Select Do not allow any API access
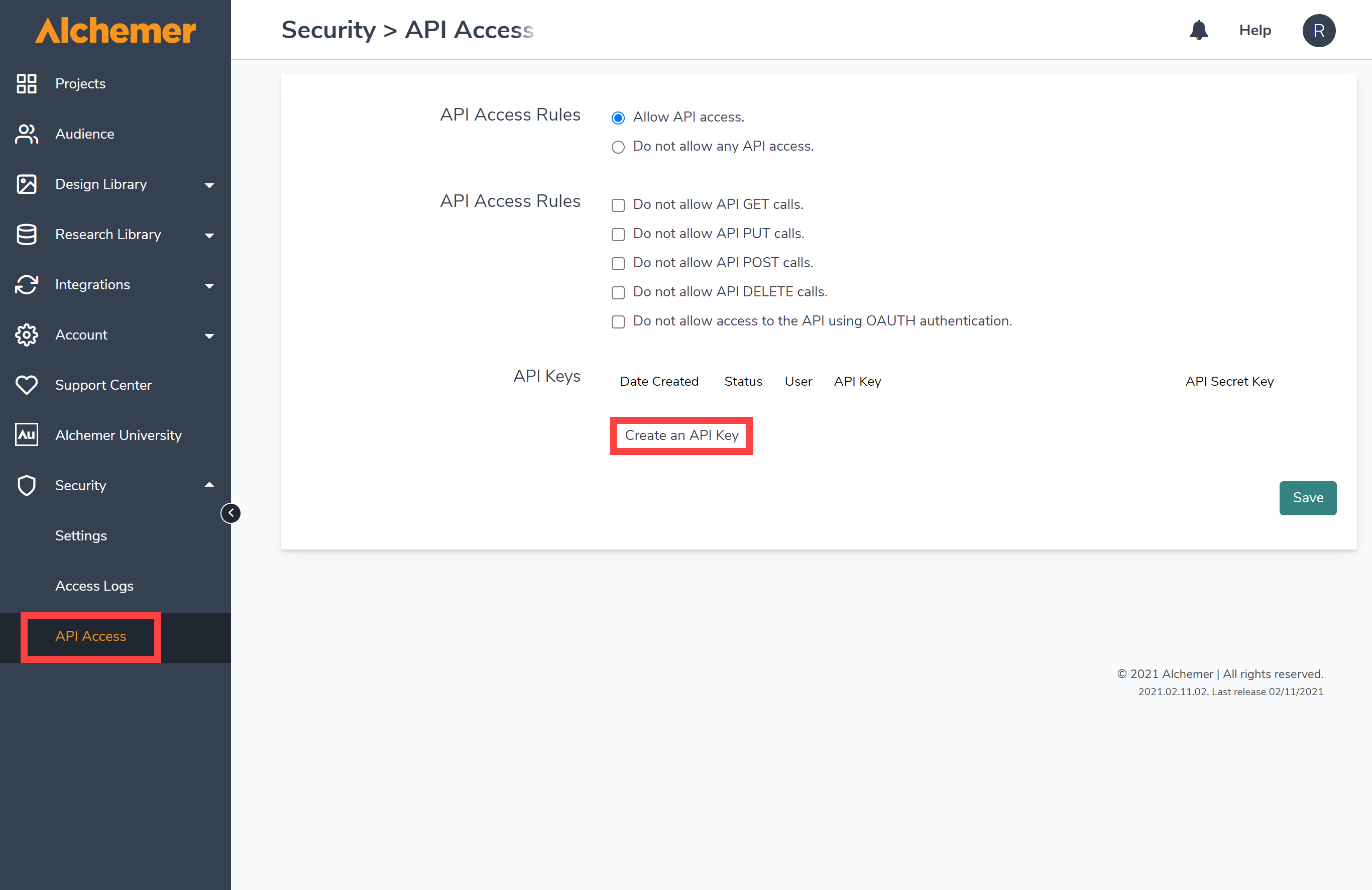This screenshot has width=1372, height=890. 618,147
